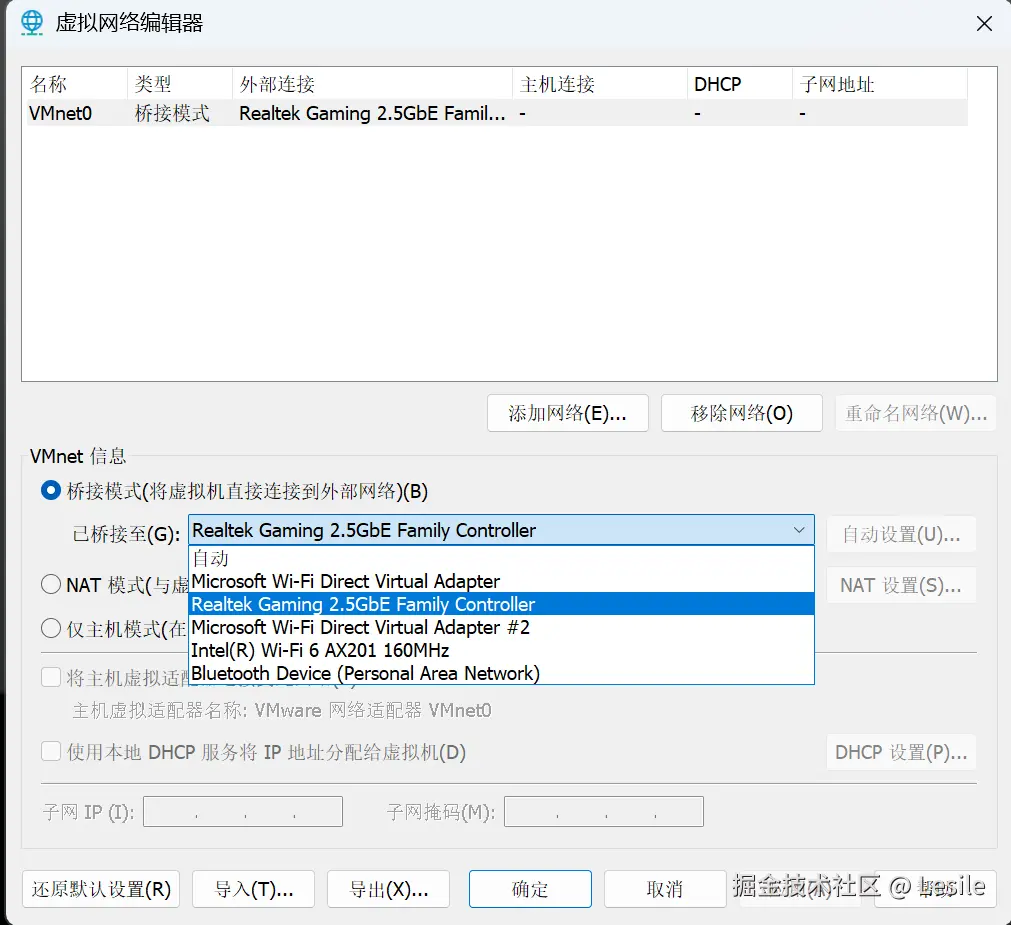This screenshot has height=925, width=1011.
Task: Click 还原默认设置(R) to restore defaults
Action: (x=100, y=888)
